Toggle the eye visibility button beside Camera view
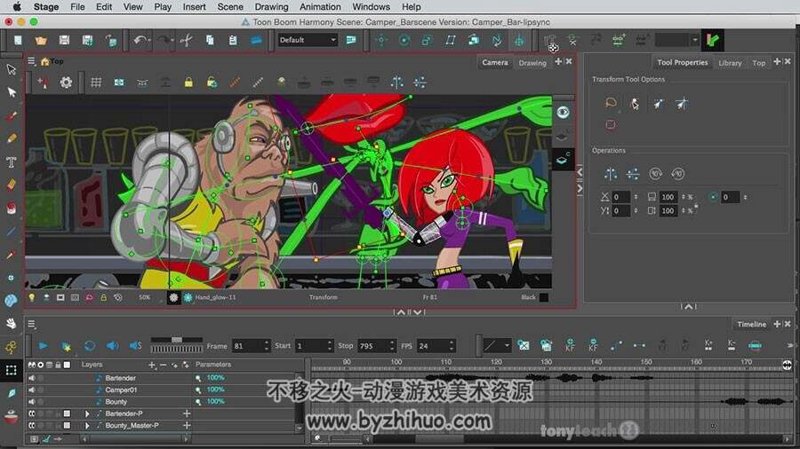This screenshot has height=449, width=800. coord(563,112)
